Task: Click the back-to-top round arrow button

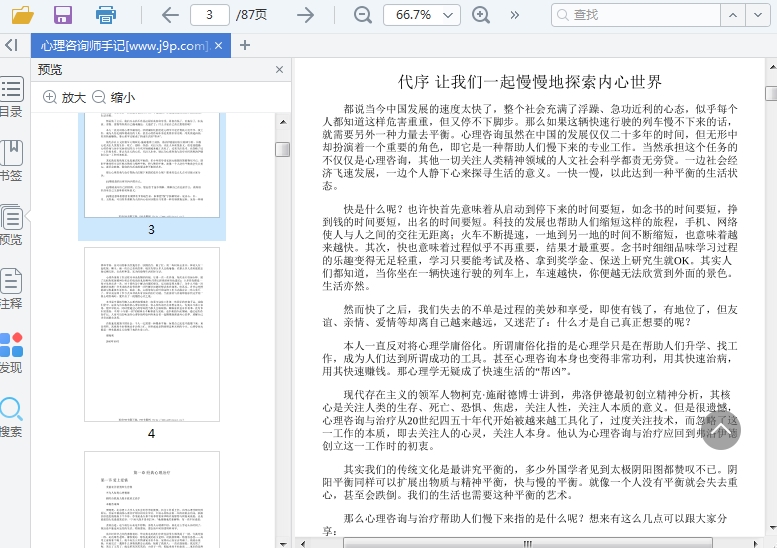Action: [x=721, y=430]
